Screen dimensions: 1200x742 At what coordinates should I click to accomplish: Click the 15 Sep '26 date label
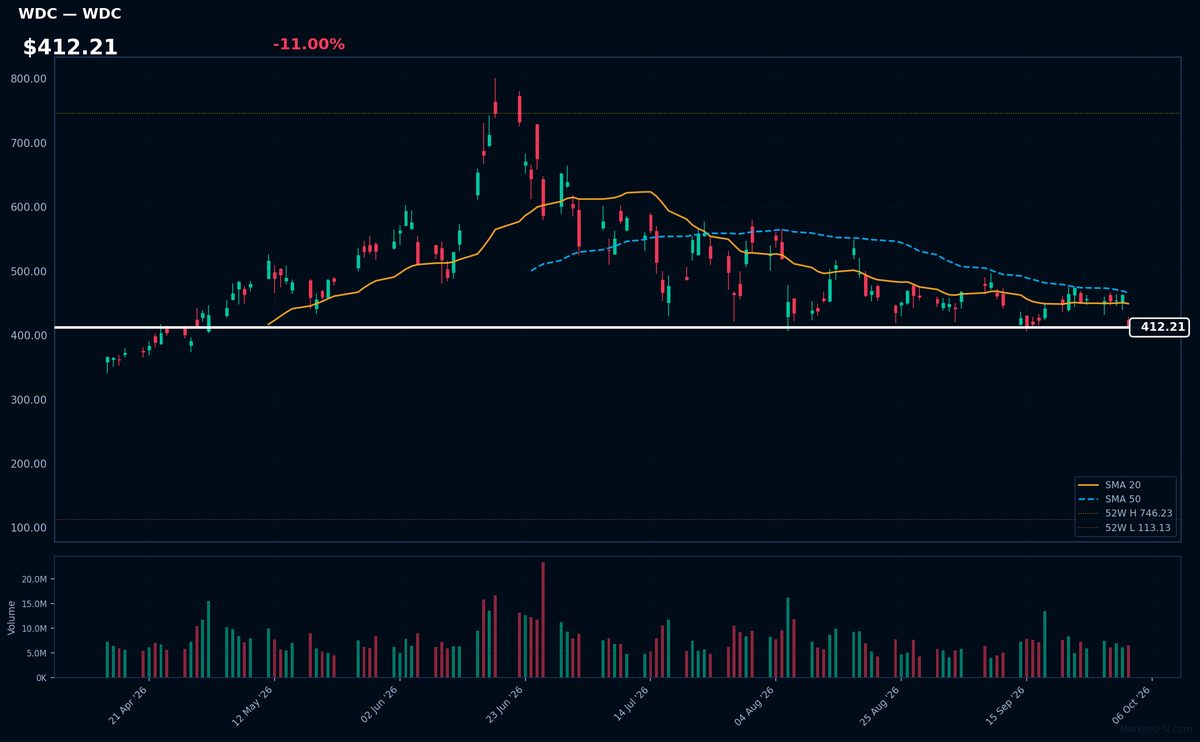pyautogui.click(x=1006, y=704)
